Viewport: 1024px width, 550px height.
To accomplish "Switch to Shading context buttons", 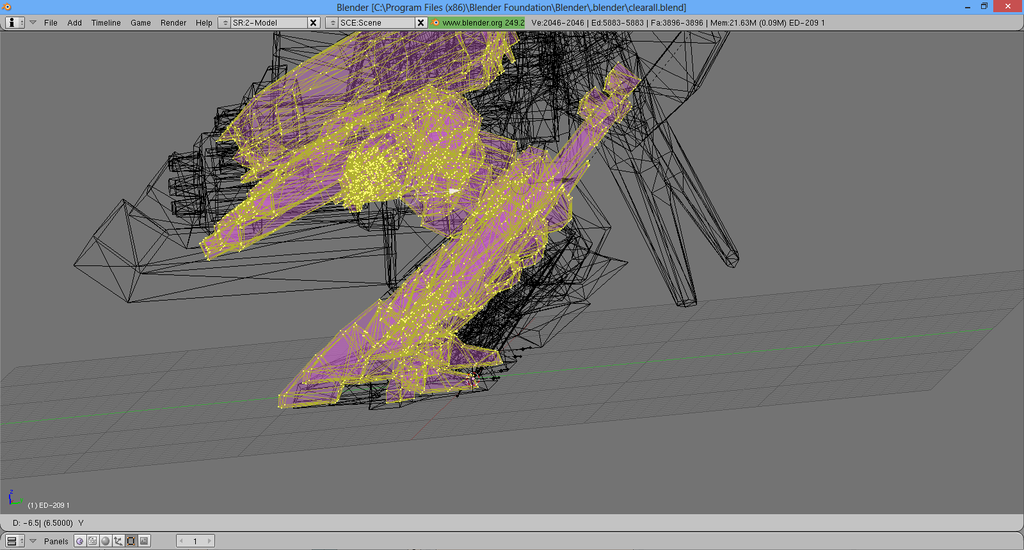I will point(105,541).
